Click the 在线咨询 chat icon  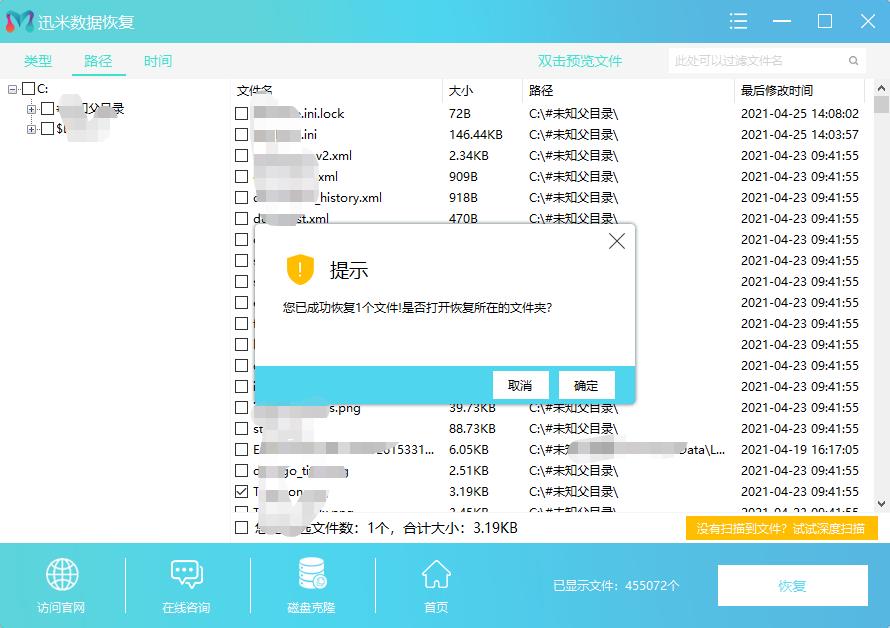(x=186, y=573)
